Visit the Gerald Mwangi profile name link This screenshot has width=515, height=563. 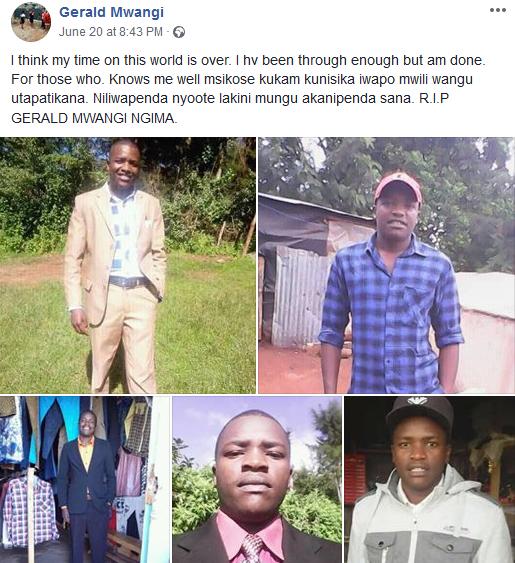point(111,12)
